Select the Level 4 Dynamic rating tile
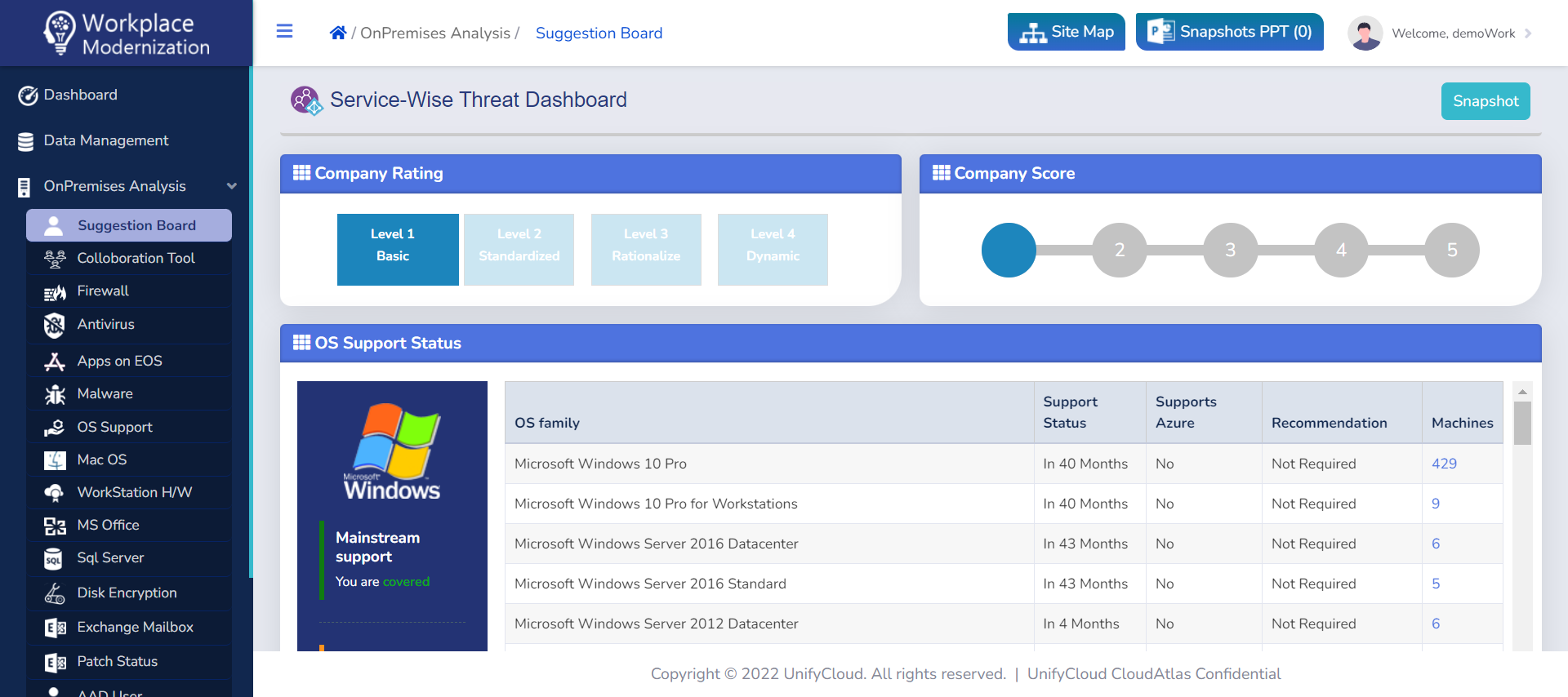 coord(773,250)
